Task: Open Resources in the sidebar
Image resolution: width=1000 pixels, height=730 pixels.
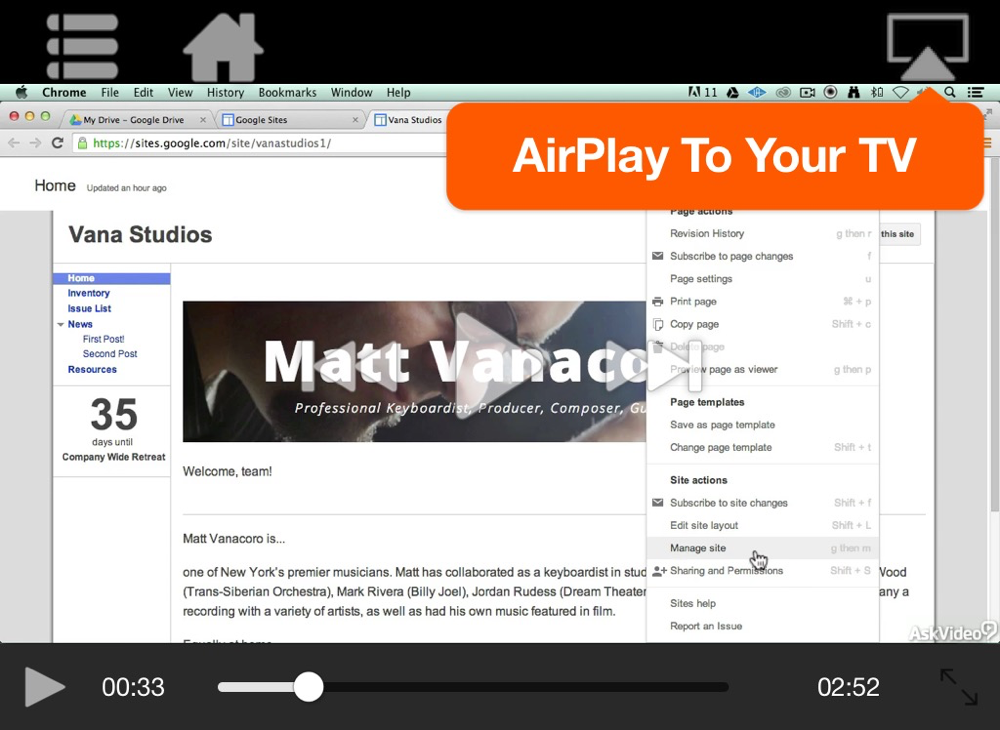Action: [92, 369]
